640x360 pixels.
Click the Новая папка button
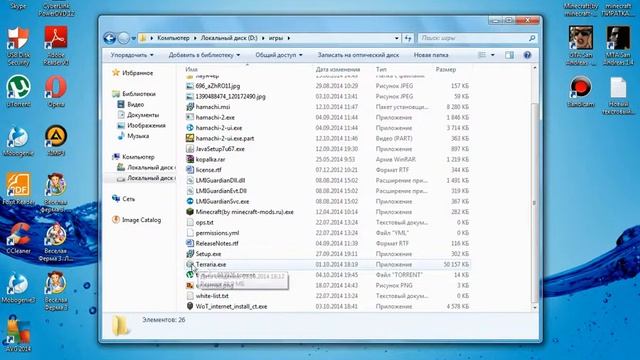pyautogui.click(x=431, y=55)
